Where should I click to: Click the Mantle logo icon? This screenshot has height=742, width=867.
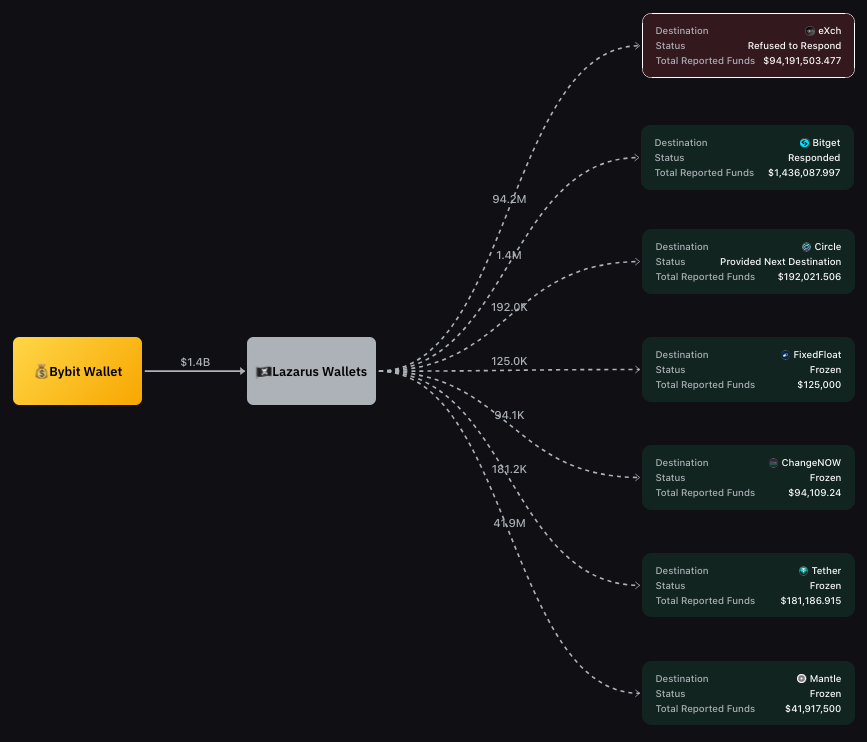coord(801,678)
